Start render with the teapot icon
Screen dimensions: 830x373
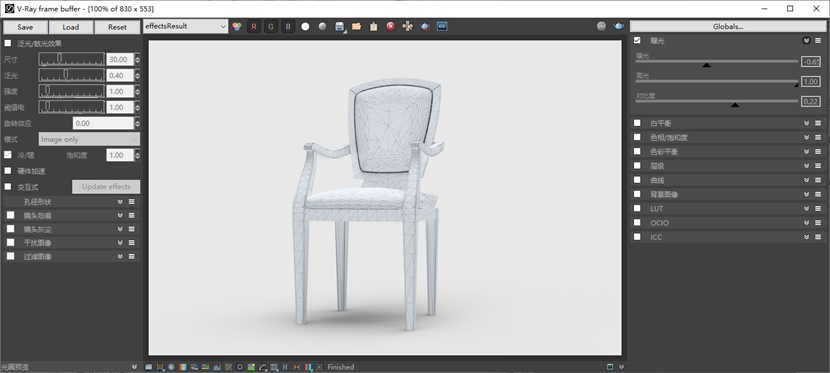click(x=618, y=26)
